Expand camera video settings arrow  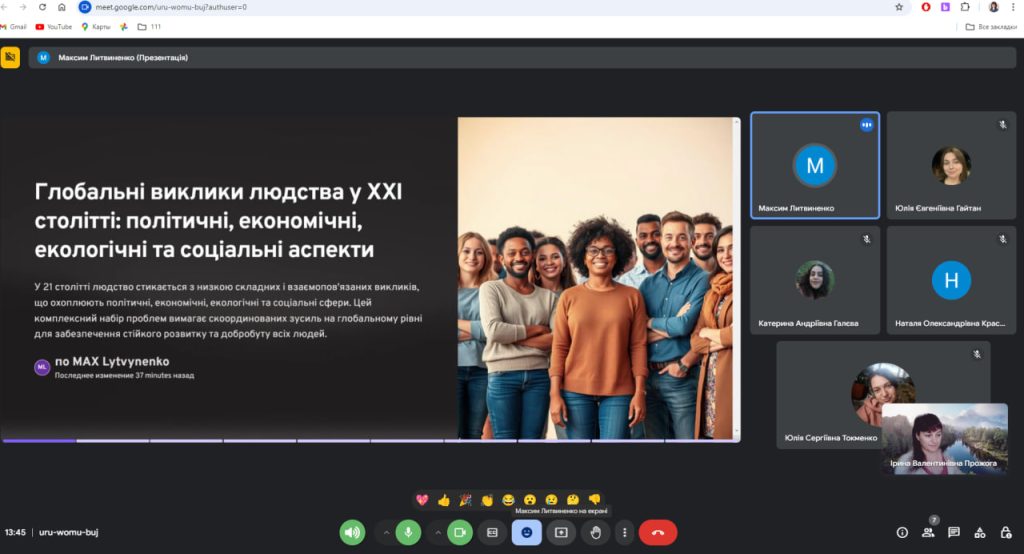(x=438, y=533)
